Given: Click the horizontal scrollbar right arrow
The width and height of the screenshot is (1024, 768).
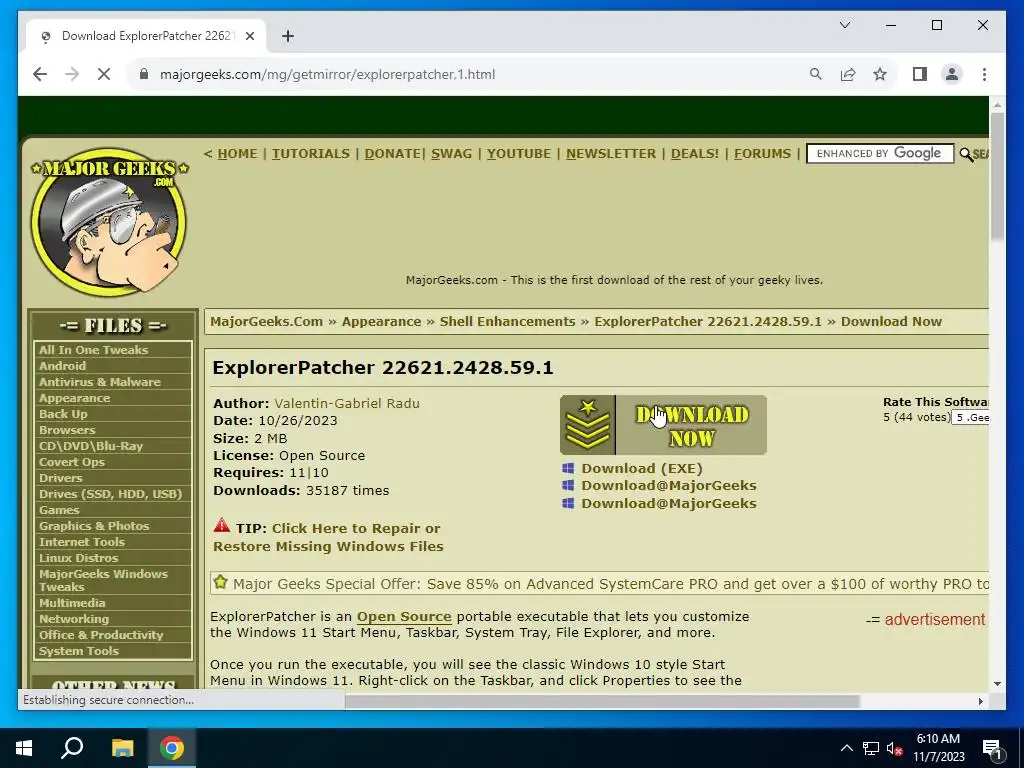Looking at the screenshot, I should coord(980,701).
